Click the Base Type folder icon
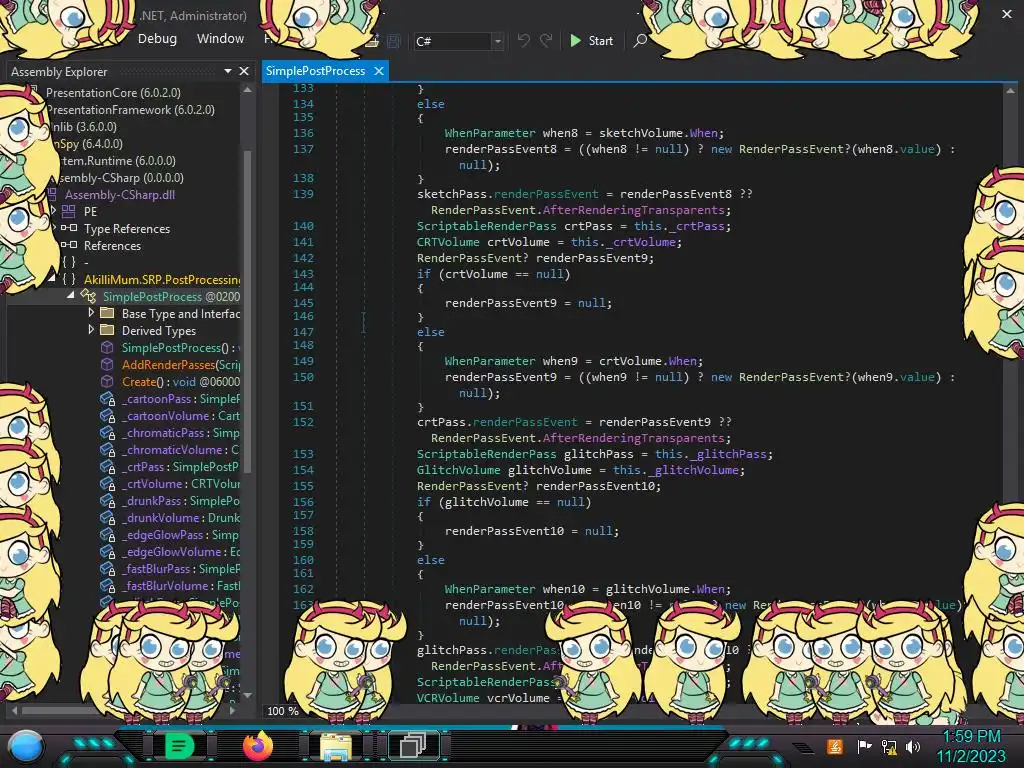1024x768 pixels. (107, 313)
